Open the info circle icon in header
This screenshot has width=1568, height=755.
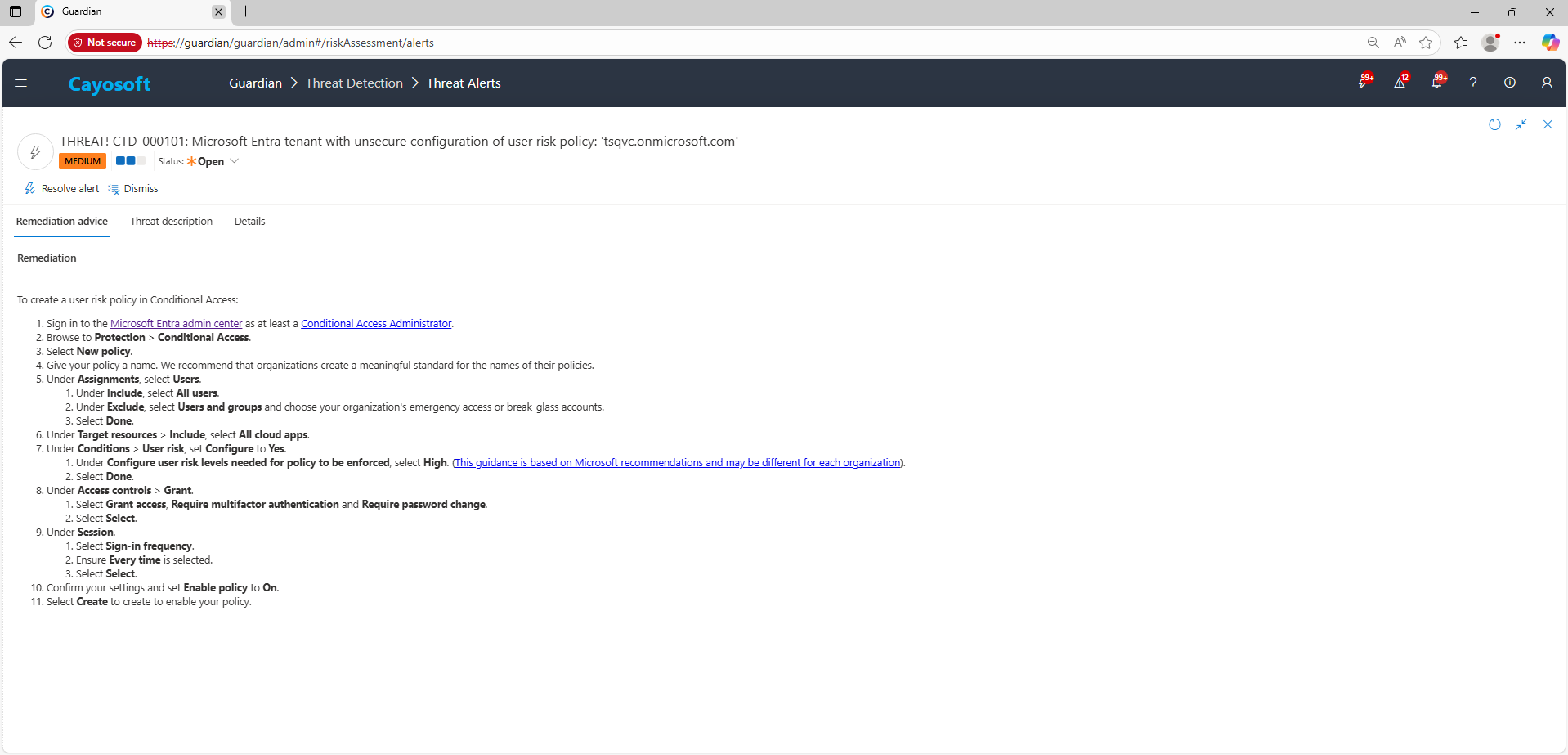[1510, 83]
